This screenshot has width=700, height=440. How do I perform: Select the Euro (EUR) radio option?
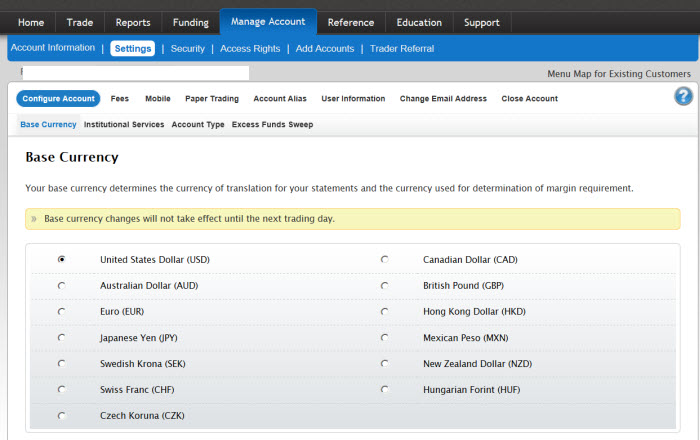[62, 311]
